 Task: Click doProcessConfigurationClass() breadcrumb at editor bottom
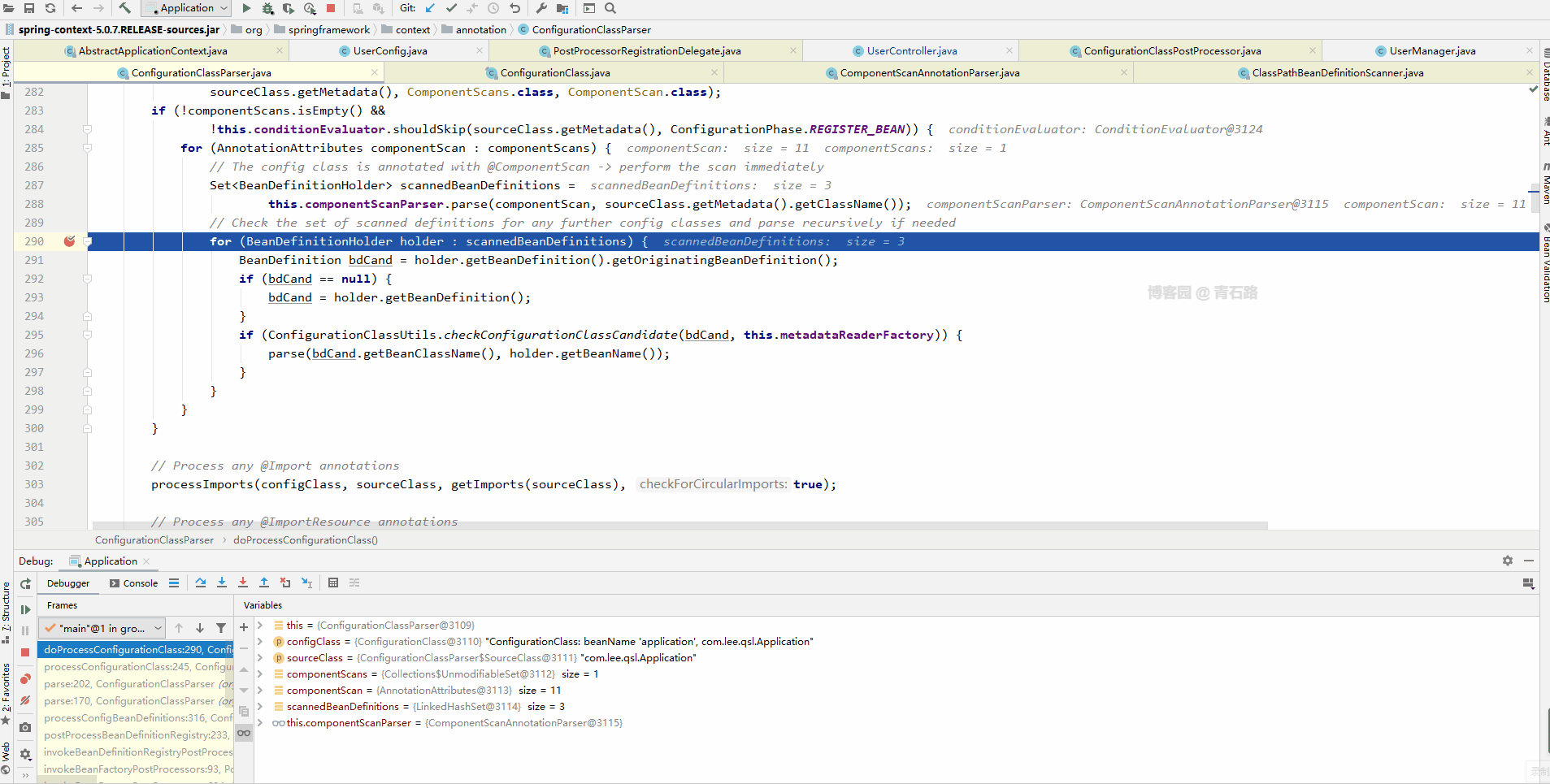(x=306, y=539)
